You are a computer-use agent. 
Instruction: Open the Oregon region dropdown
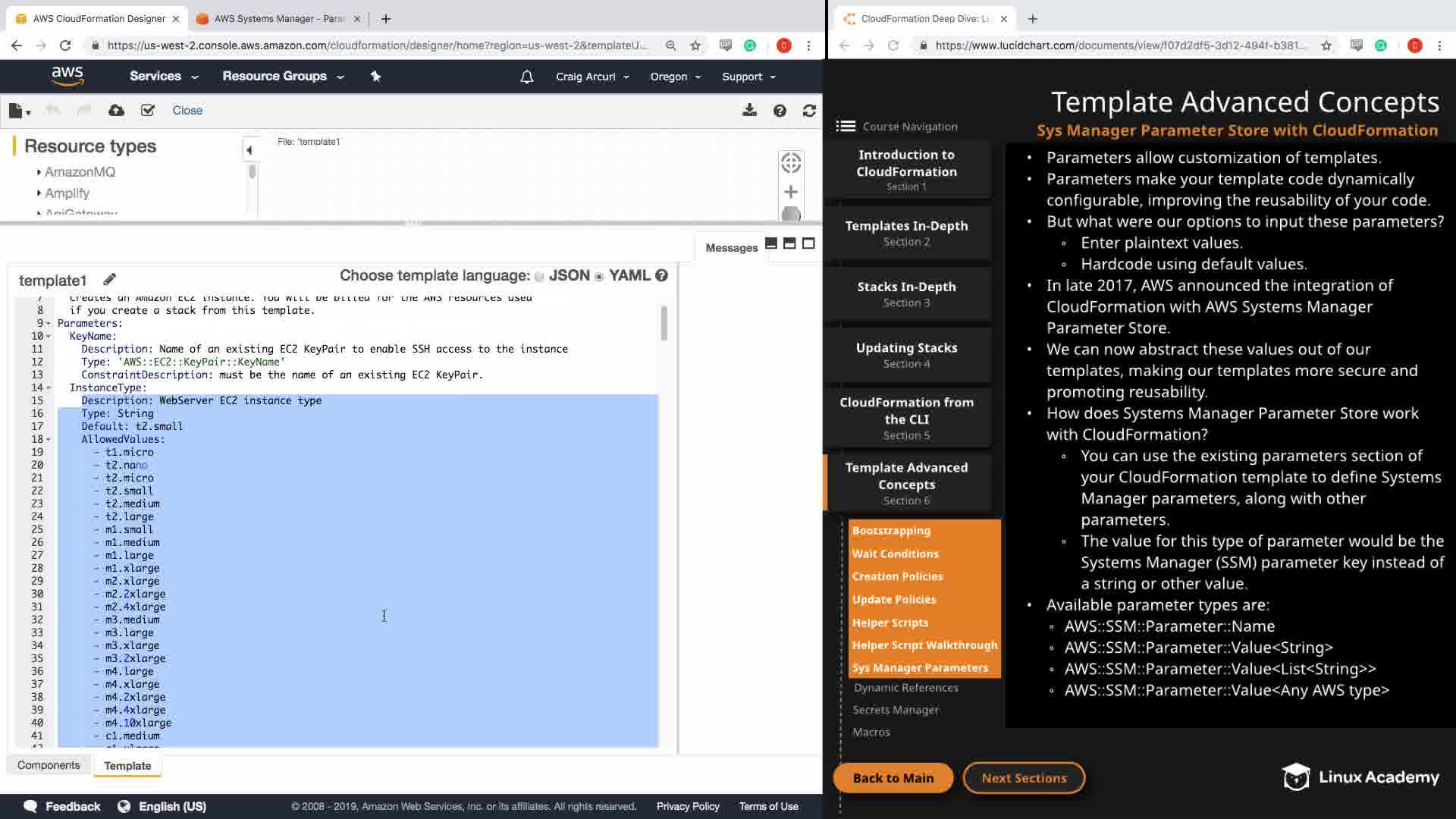coord(675,77)
